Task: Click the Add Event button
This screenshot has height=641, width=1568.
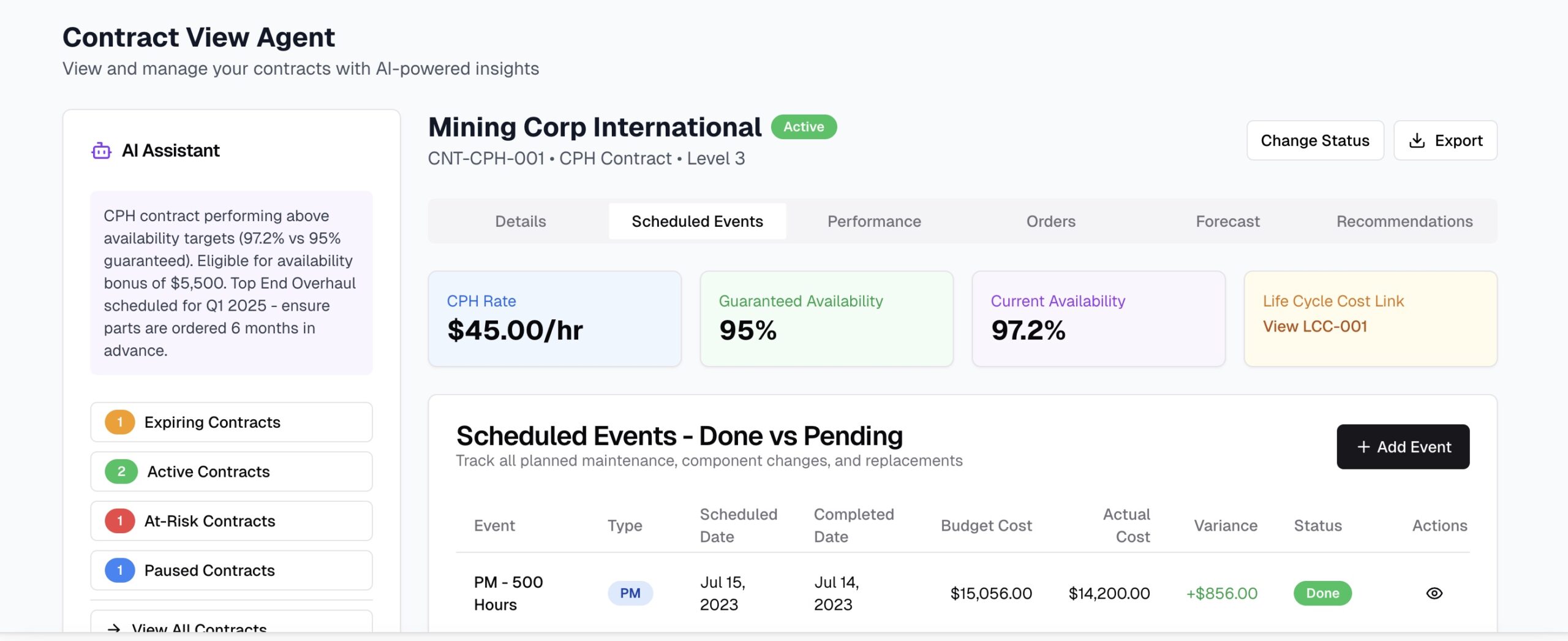Action: click(x=1403, y=447)
